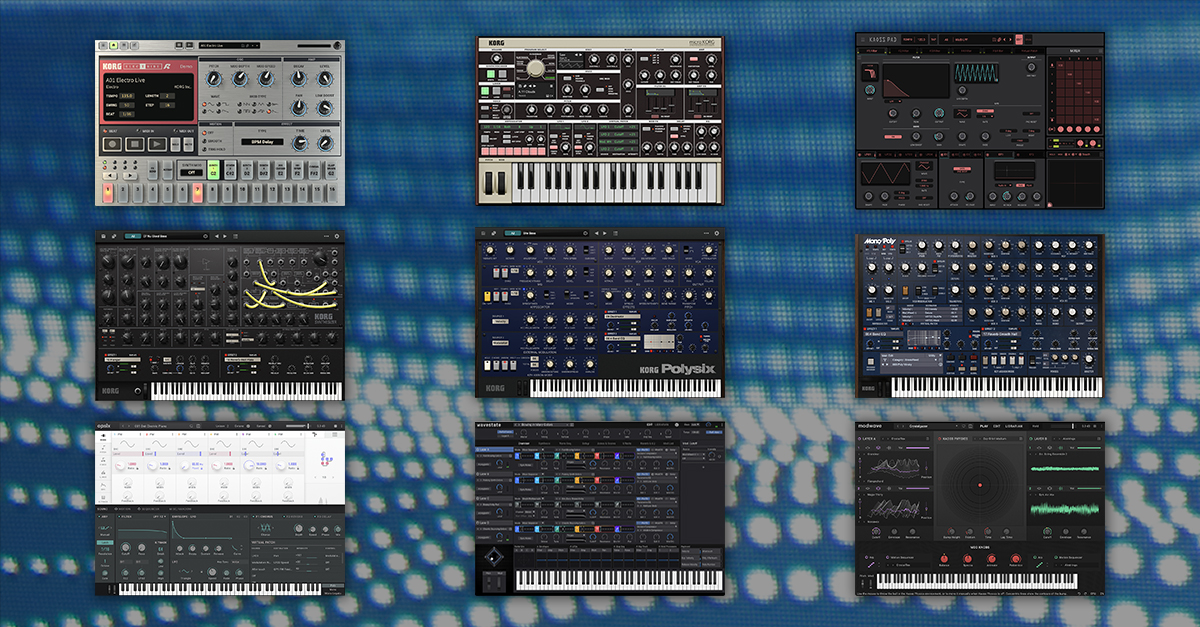Open the All category dropdown in MS-20
This screenshot has width=1200, height=627.
(x=133, y=236)
